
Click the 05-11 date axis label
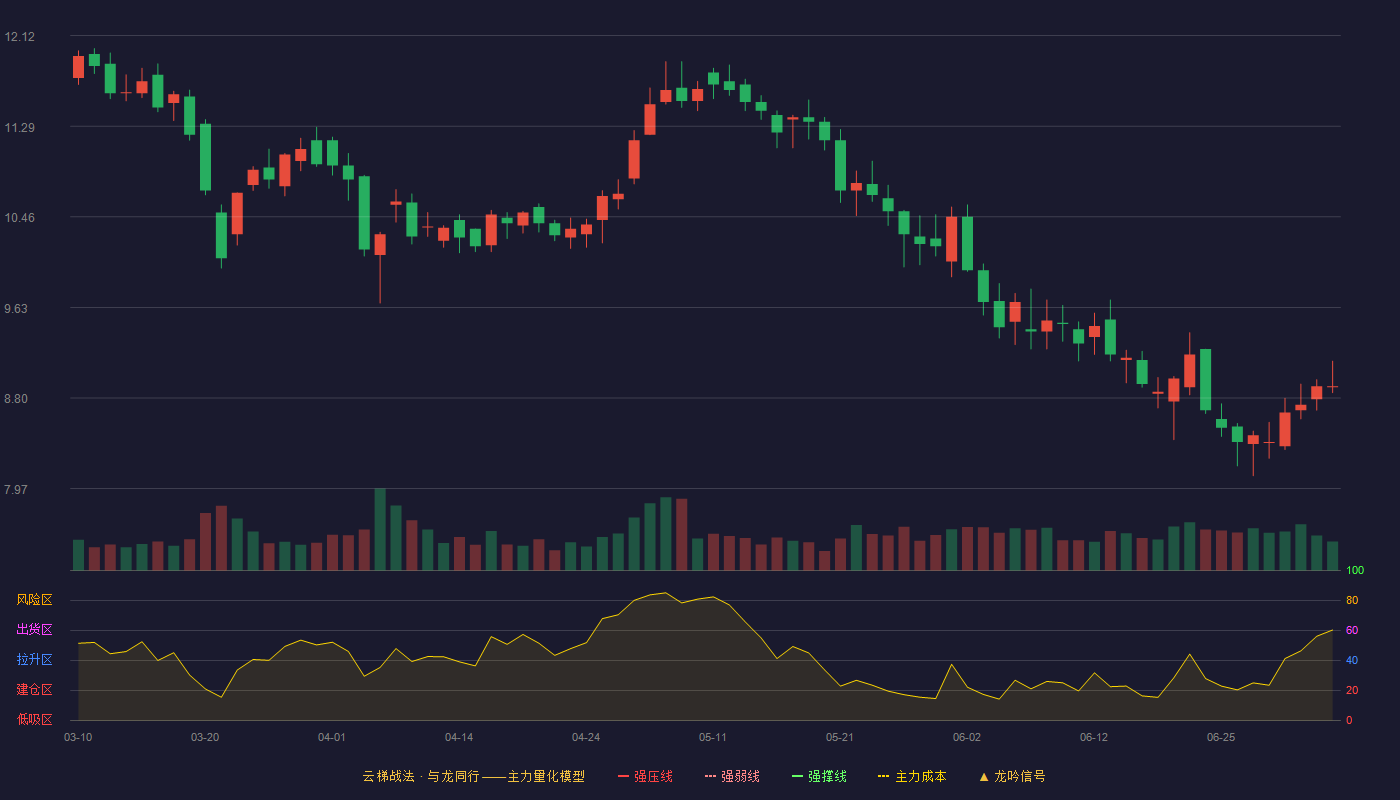713,737
